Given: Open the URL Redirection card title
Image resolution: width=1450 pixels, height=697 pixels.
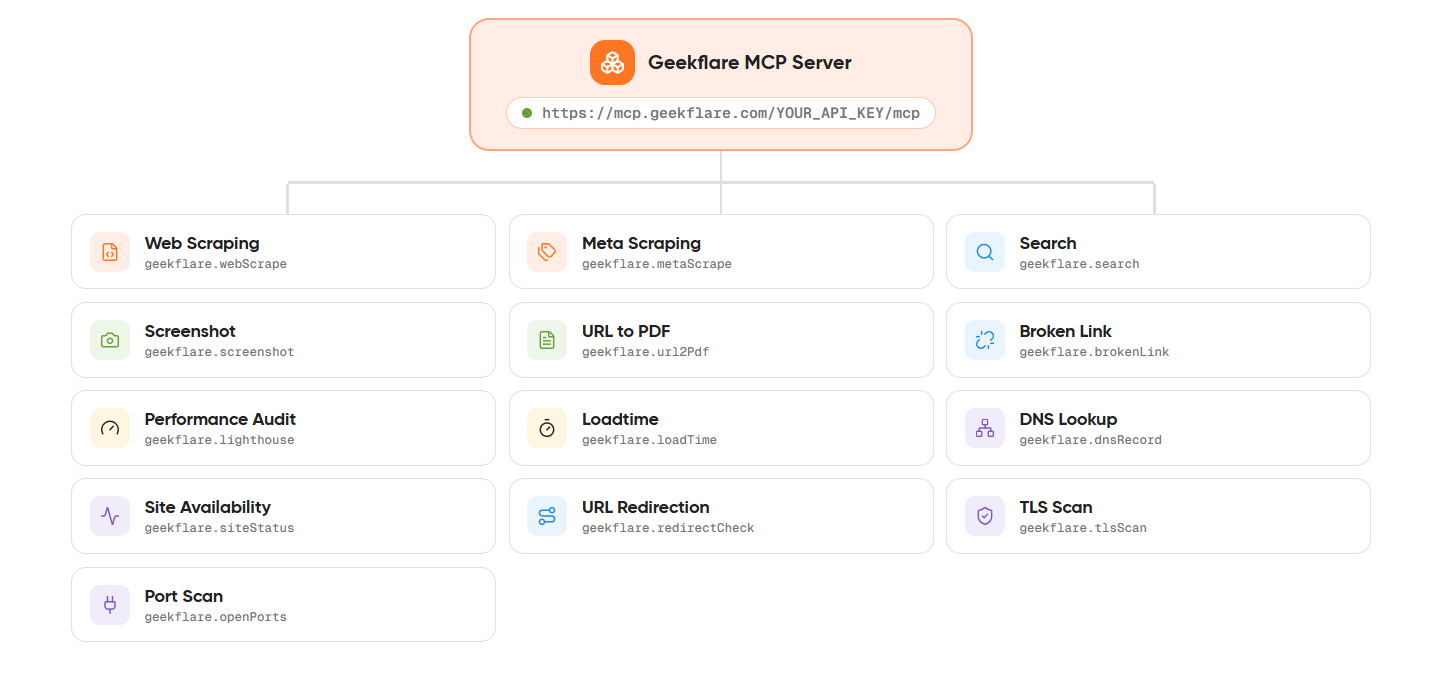Looking at the screenshot, I should click(x=646, y=507).
